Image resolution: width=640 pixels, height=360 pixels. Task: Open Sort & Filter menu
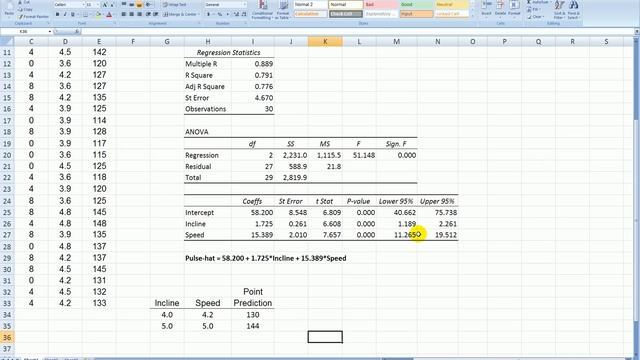click(x=559, y=10)
